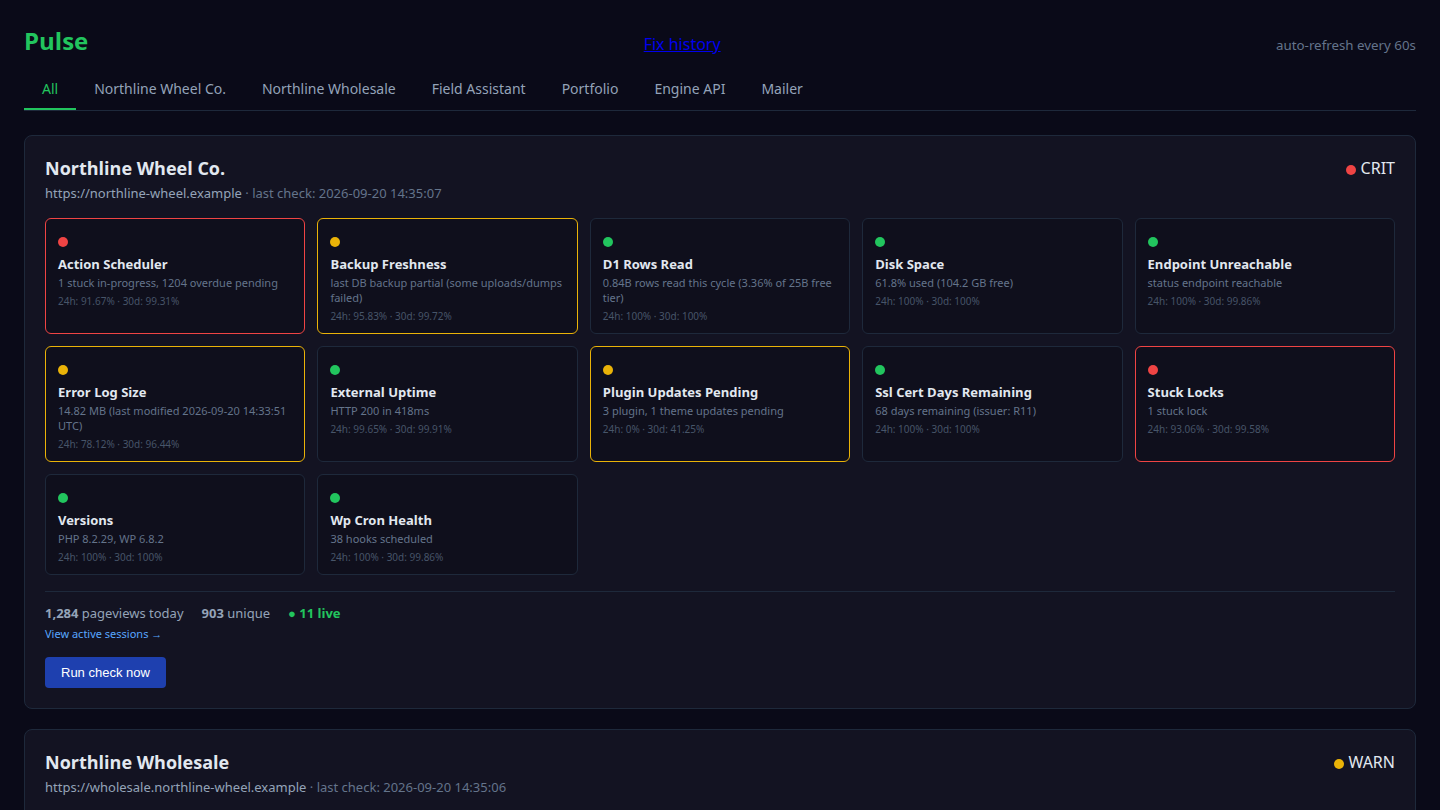The height and width of the screenshot is (810, 1440).
Task: Click the WARN status label
Action: pos(1371,763)
